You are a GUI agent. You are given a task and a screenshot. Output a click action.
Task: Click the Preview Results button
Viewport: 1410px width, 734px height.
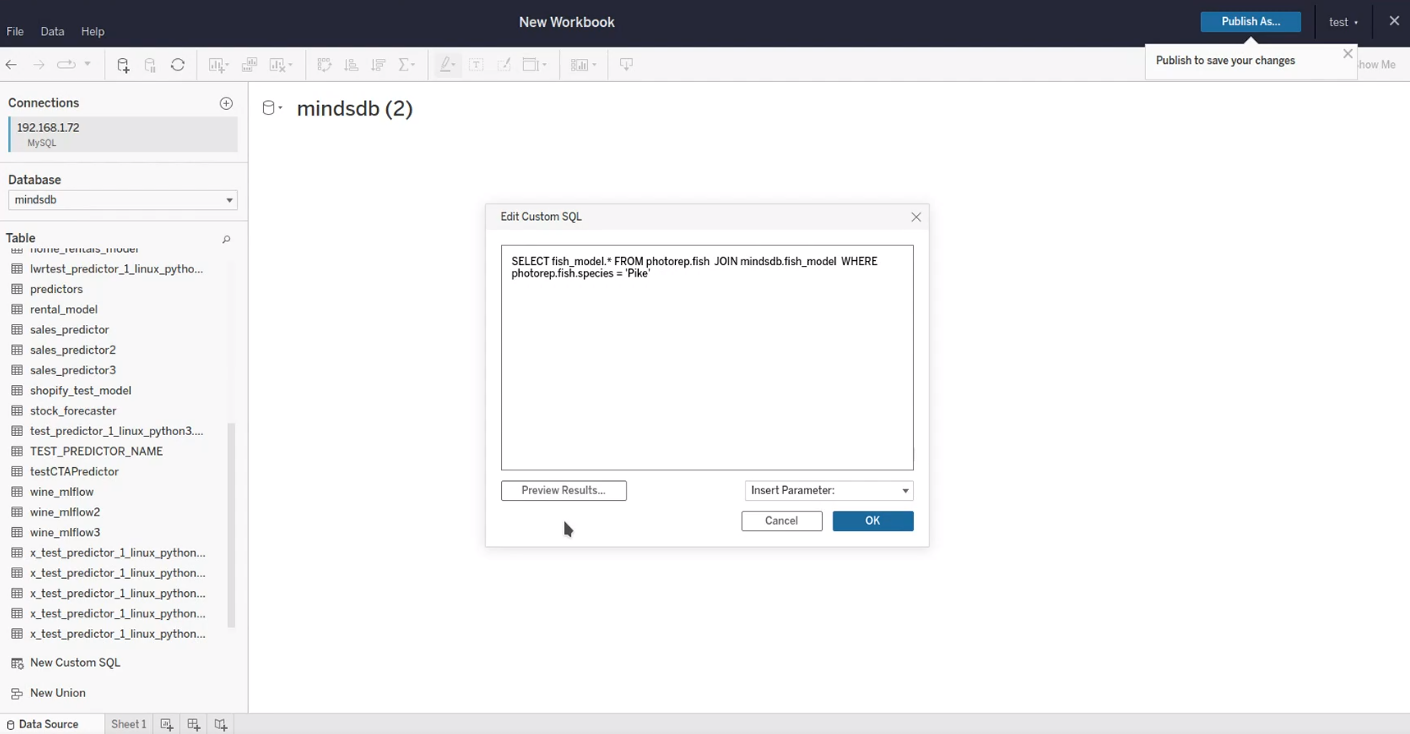564,491
